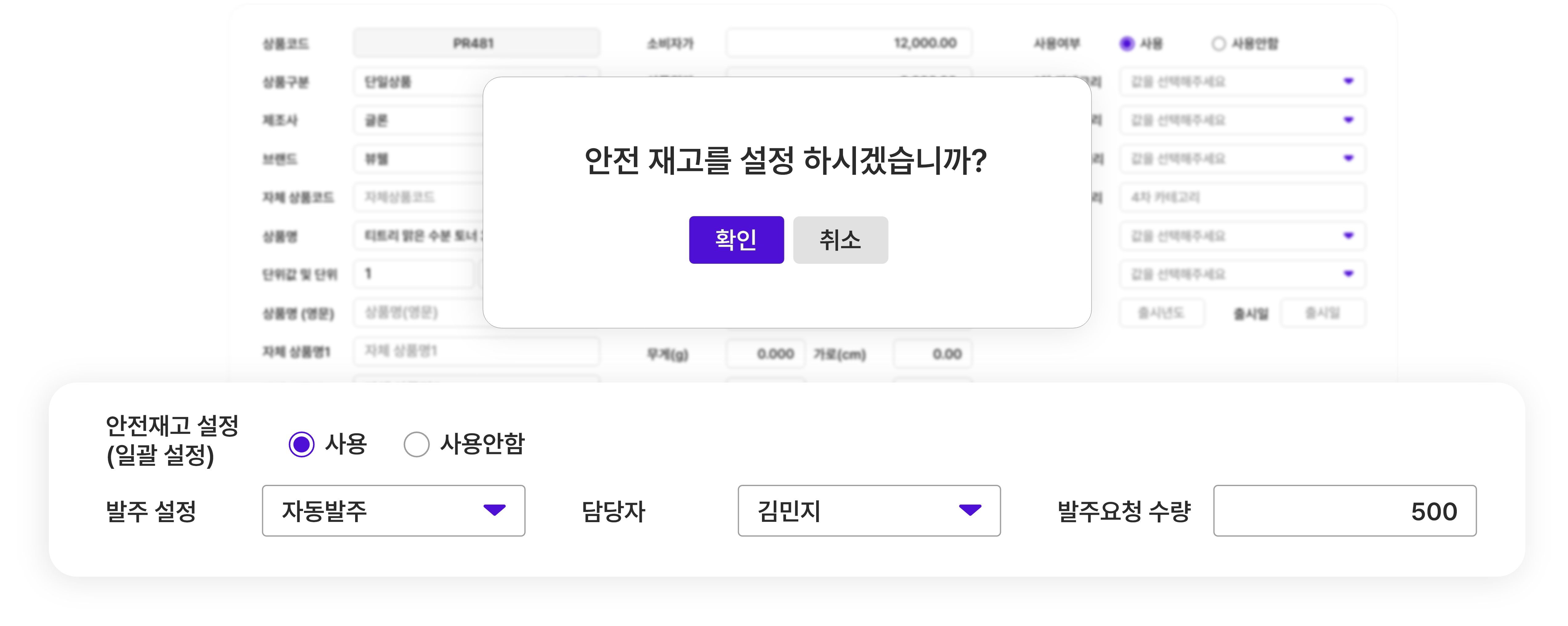Expand the first category dropdown arrow at right
Screen dimensions: 1568x626
click(1348, 81)
